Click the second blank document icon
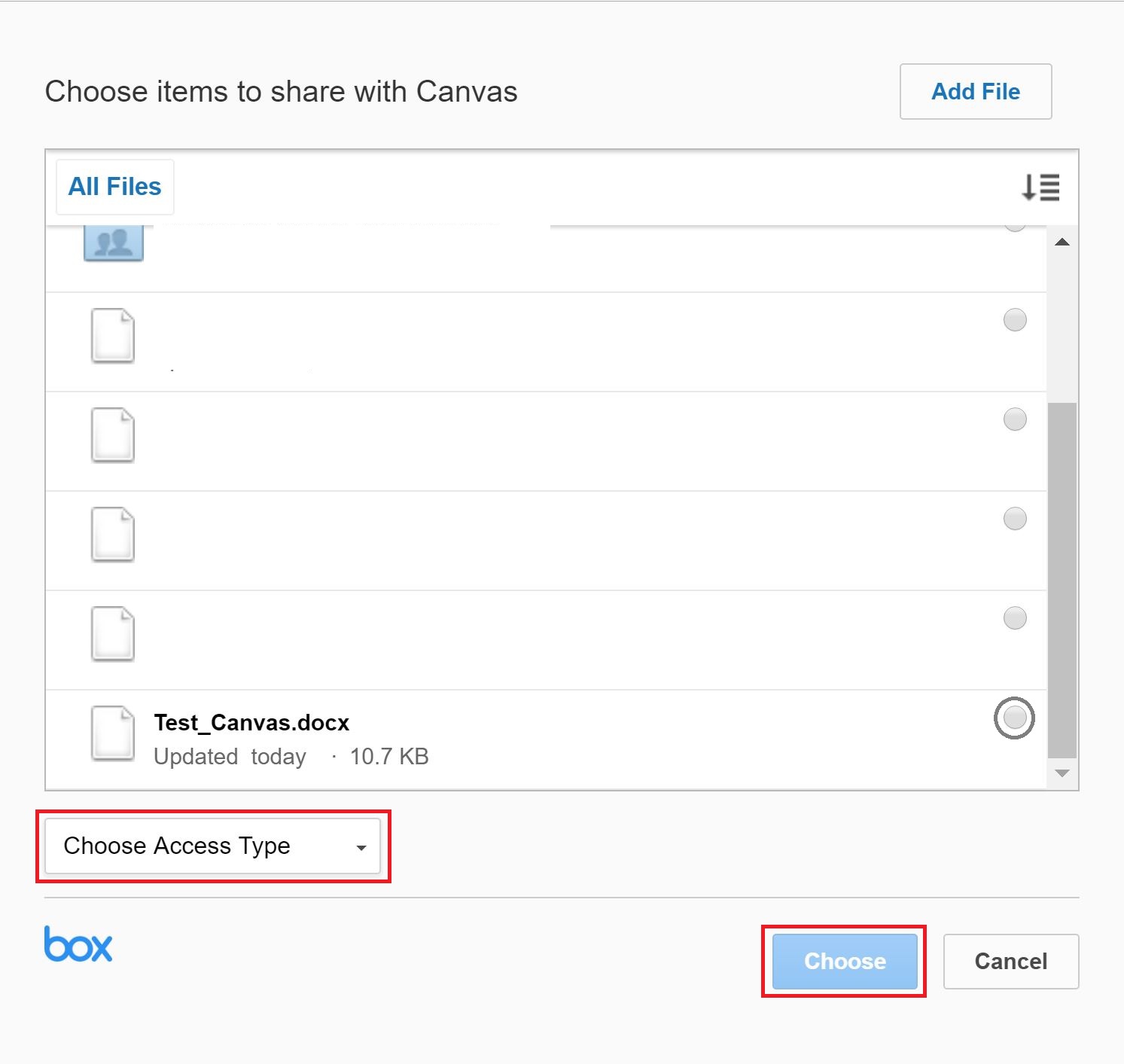This screenshot has width=1124, height=1064. 113,435
